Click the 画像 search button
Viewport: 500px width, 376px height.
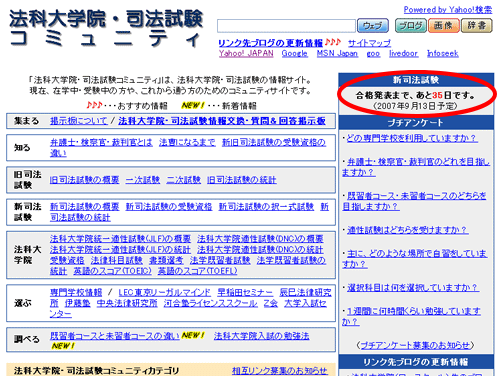pos(443,26)
